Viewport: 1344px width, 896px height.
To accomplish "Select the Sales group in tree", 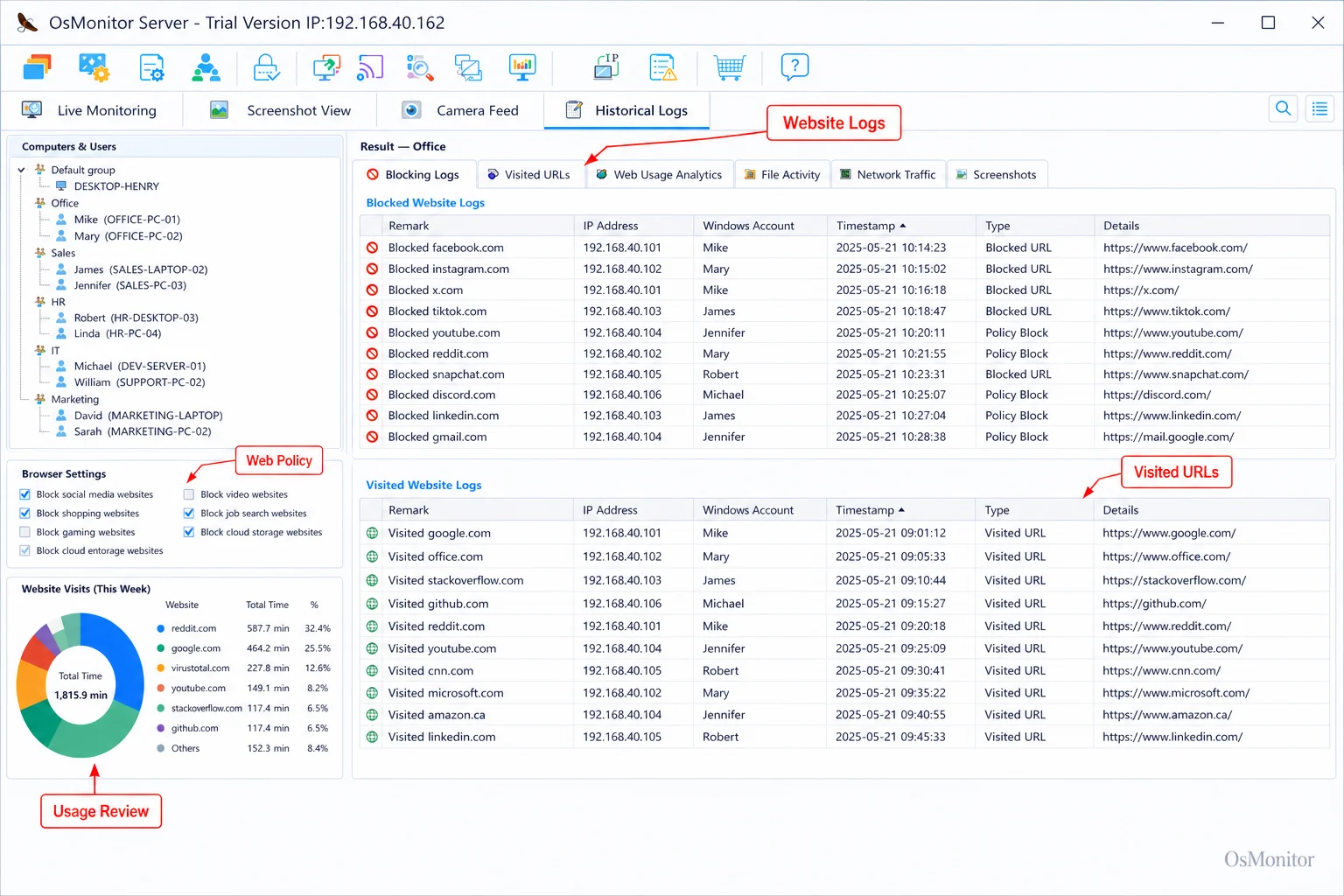I will pos(63,253).
